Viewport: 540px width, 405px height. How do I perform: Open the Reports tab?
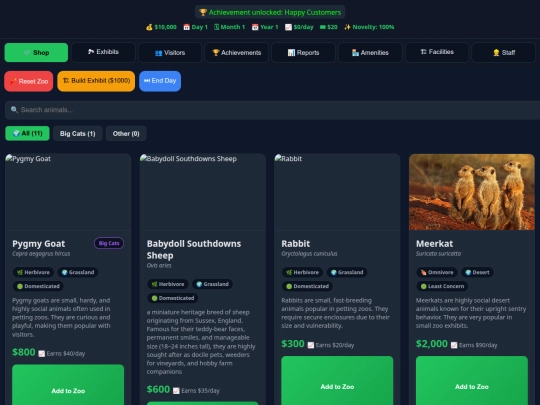point(303,52)
